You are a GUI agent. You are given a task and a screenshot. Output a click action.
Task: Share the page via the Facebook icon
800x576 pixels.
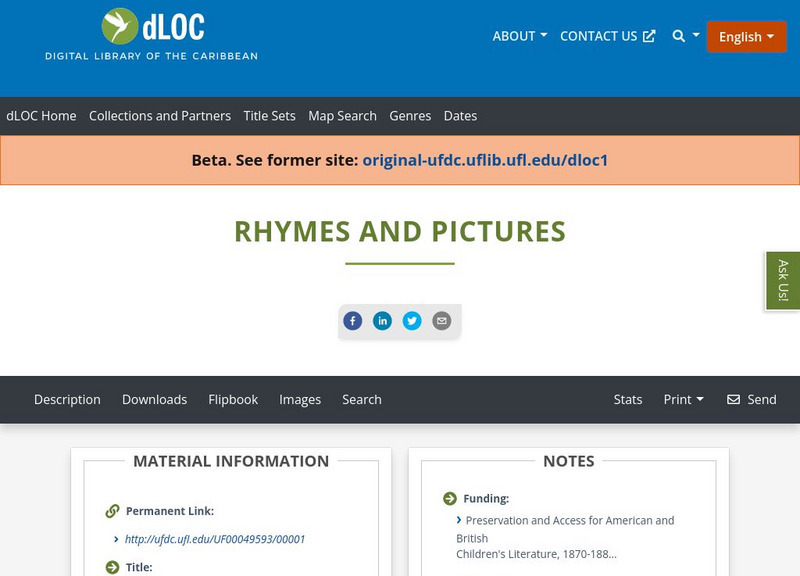[x=353, y=321]
